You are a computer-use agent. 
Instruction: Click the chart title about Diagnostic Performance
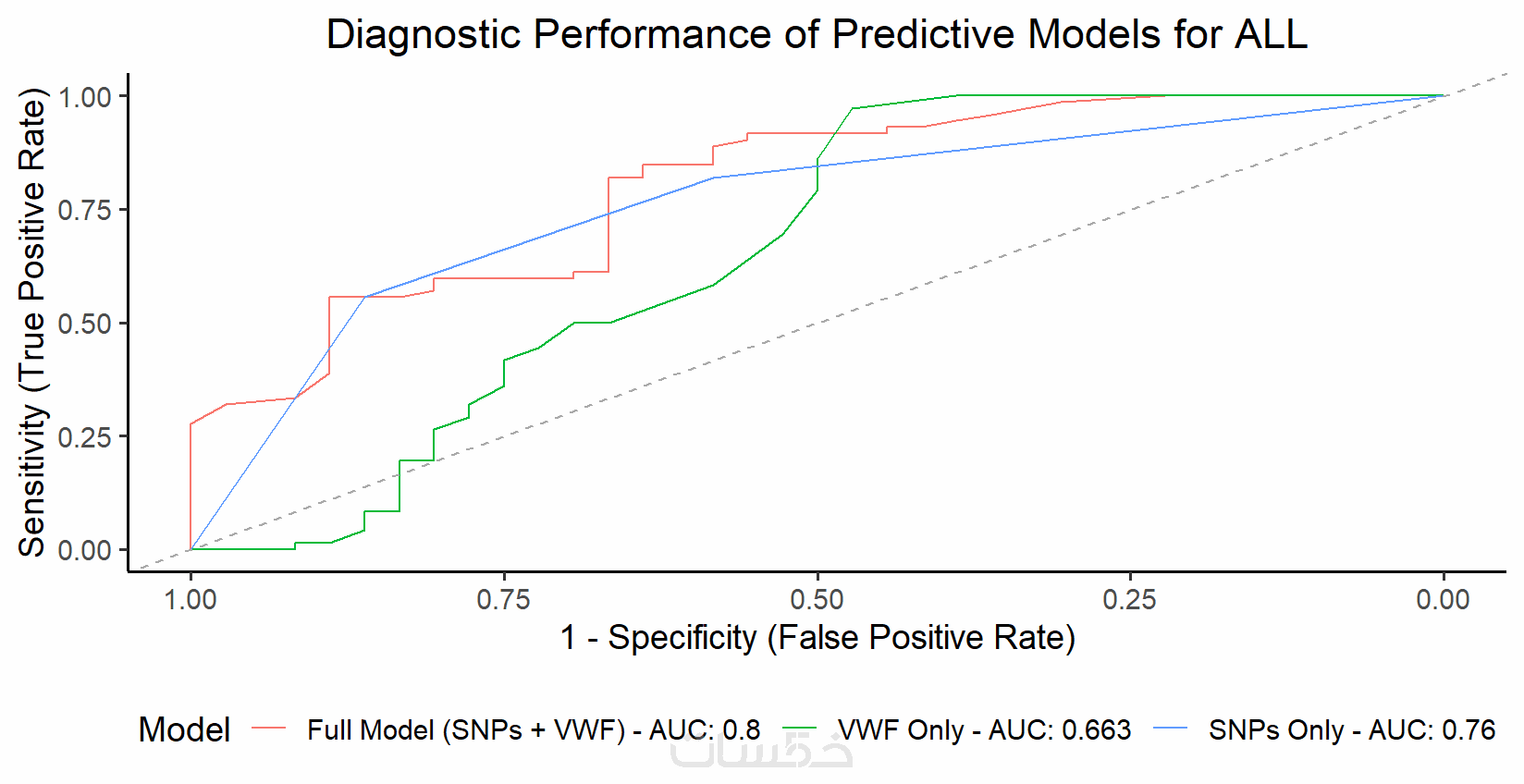pyautogui.click(x=817, y=35)
